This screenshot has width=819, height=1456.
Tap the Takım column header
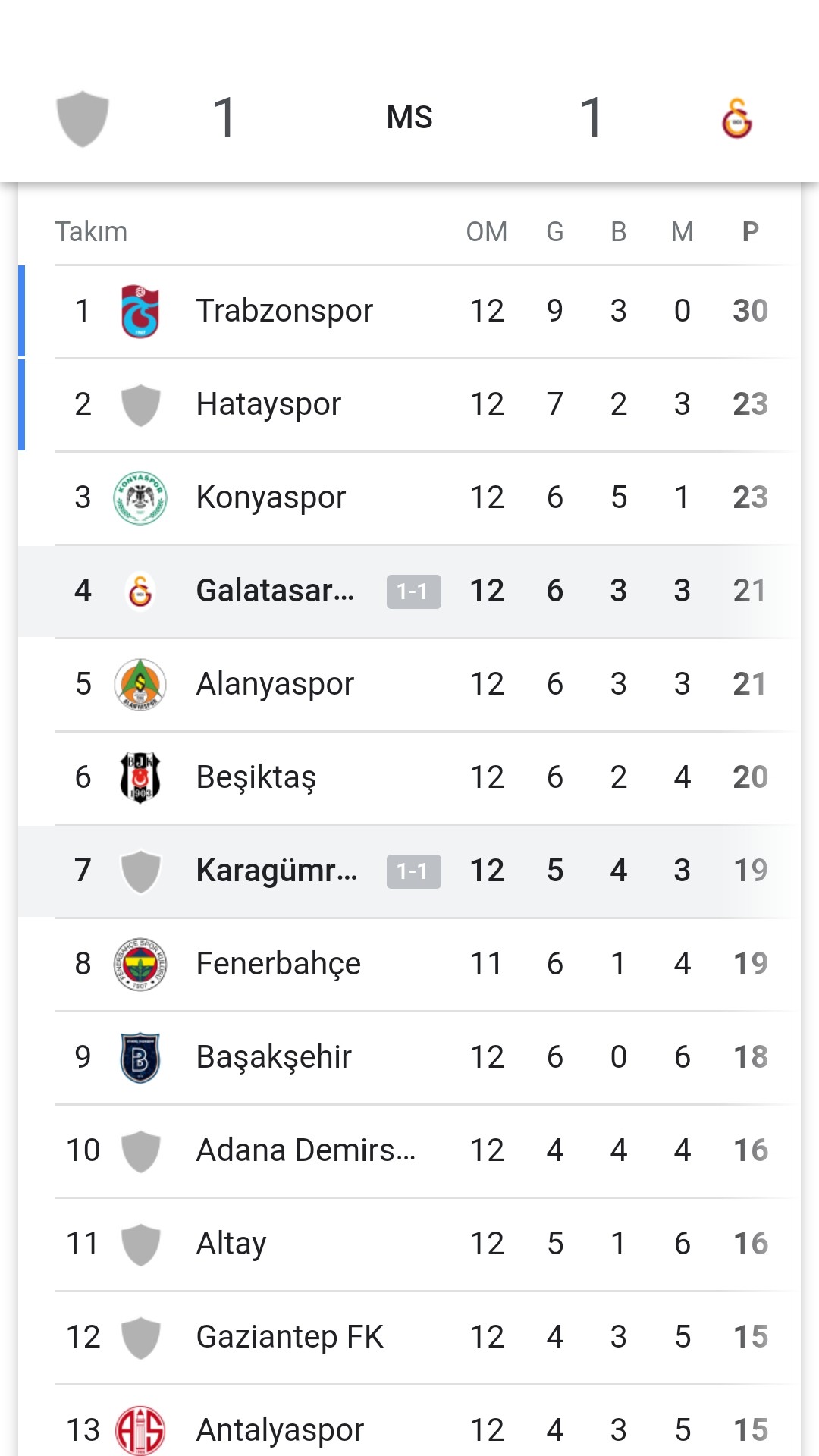point(91,231)
